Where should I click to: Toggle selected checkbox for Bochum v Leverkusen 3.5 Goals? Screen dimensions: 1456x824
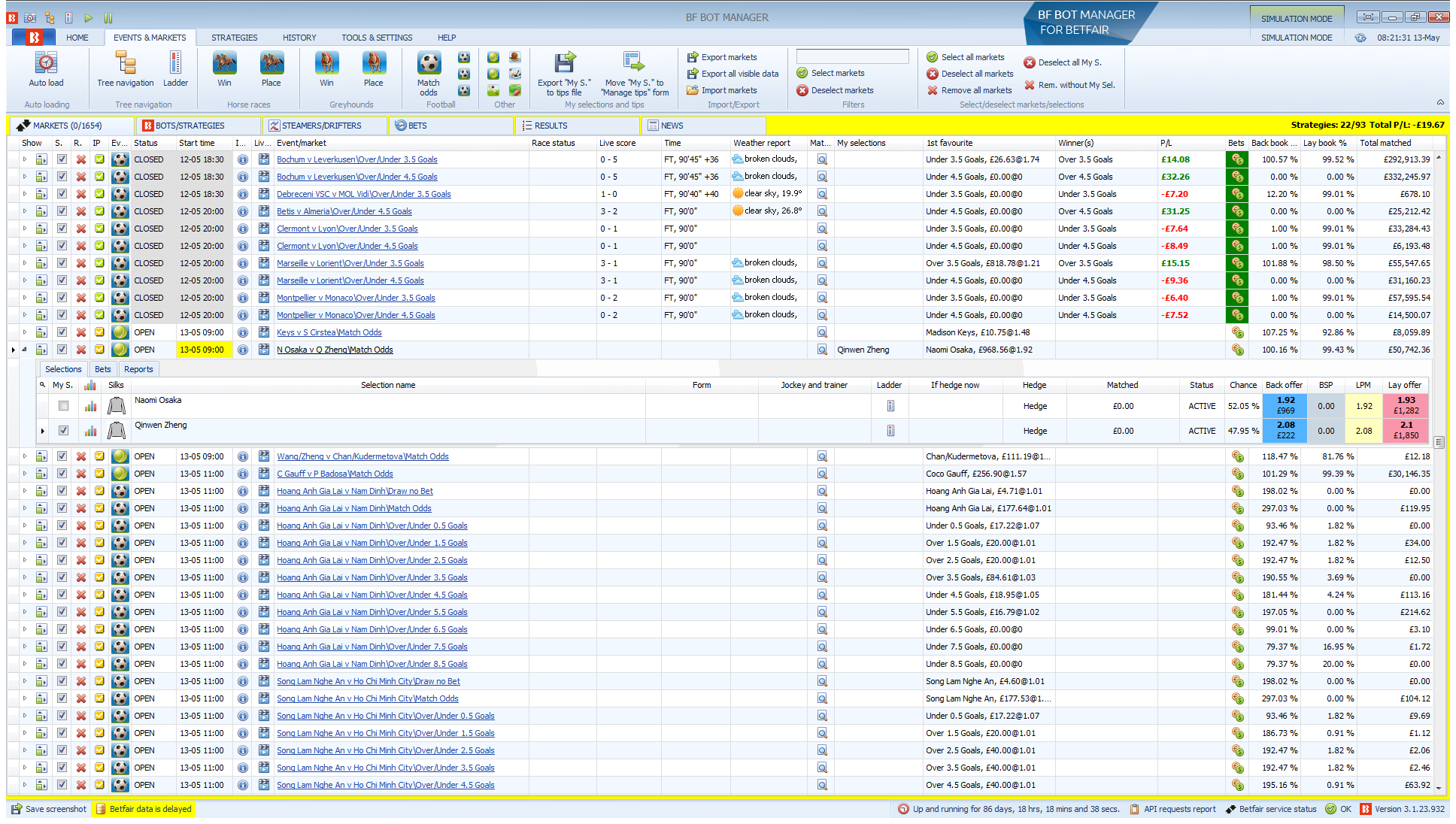(x=62, y=159)
